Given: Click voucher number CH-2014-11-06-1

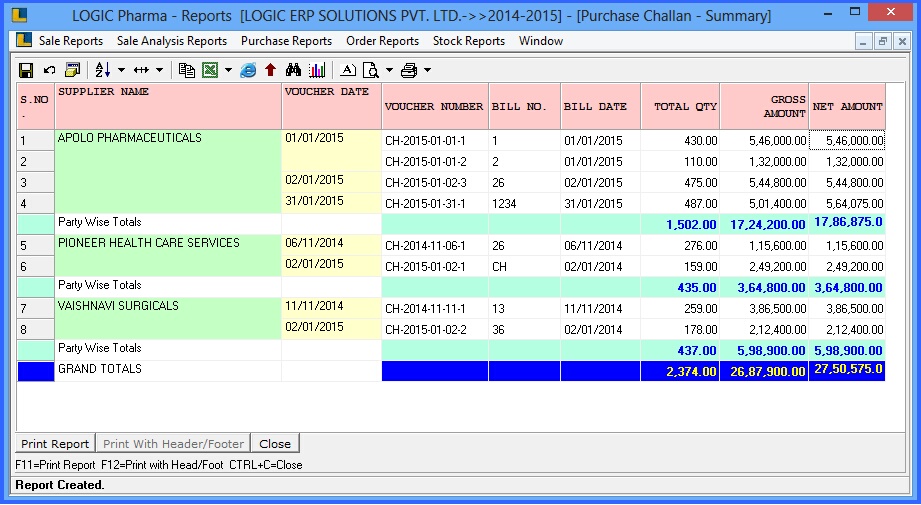Looking at the screenshot, I should (435, 245).
